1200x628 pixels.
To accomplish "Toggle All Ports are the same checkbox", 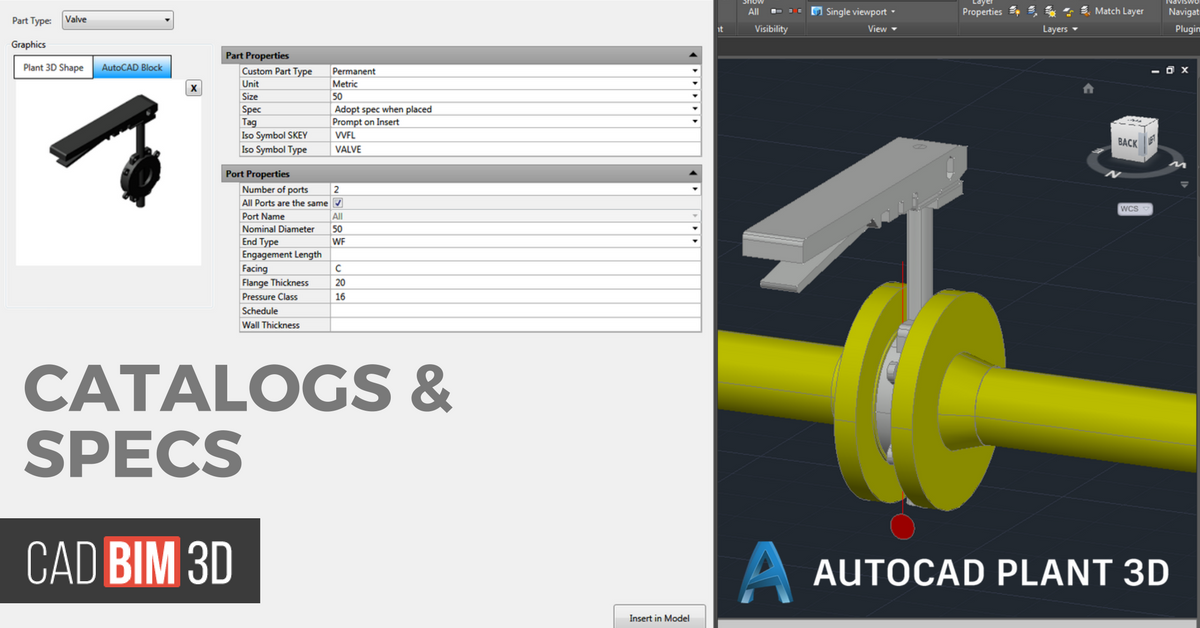I will [337, 203].
